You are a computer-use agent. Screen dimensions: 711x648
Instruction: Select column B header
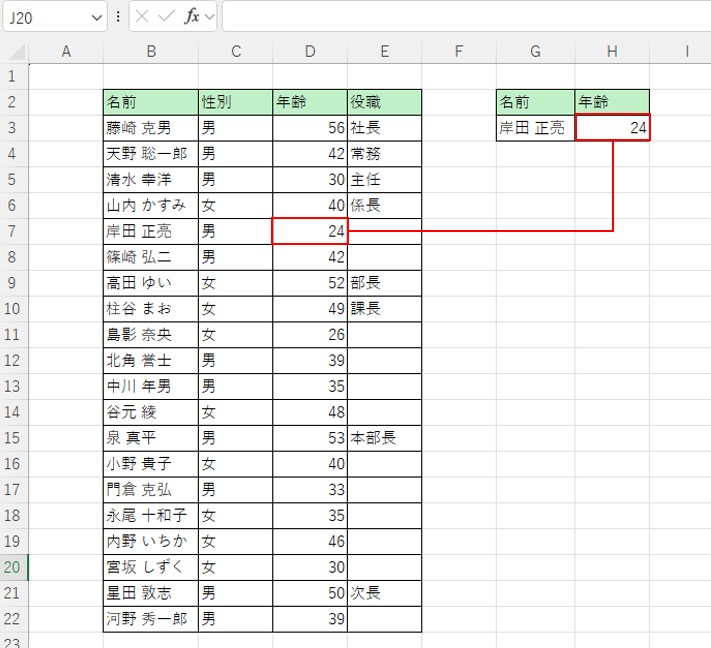click(151, 52)
